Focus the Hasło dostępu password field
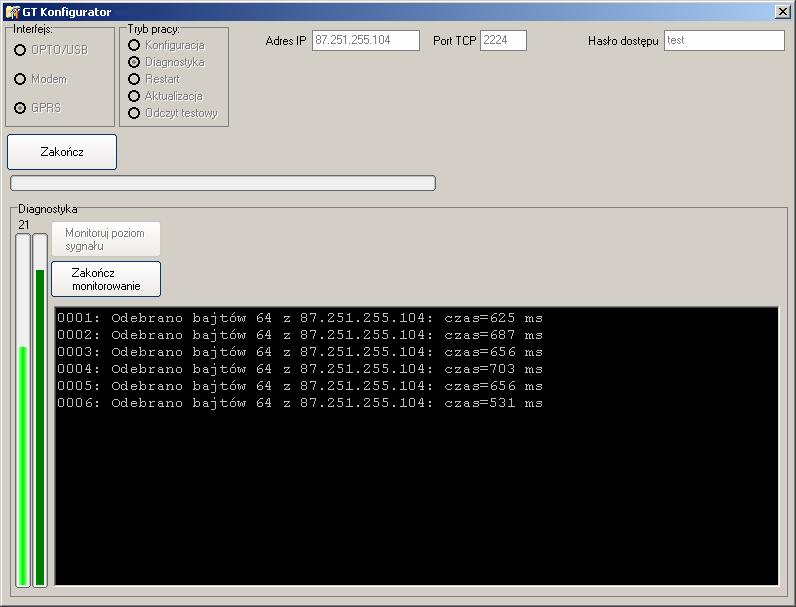 tap(724, 41)
